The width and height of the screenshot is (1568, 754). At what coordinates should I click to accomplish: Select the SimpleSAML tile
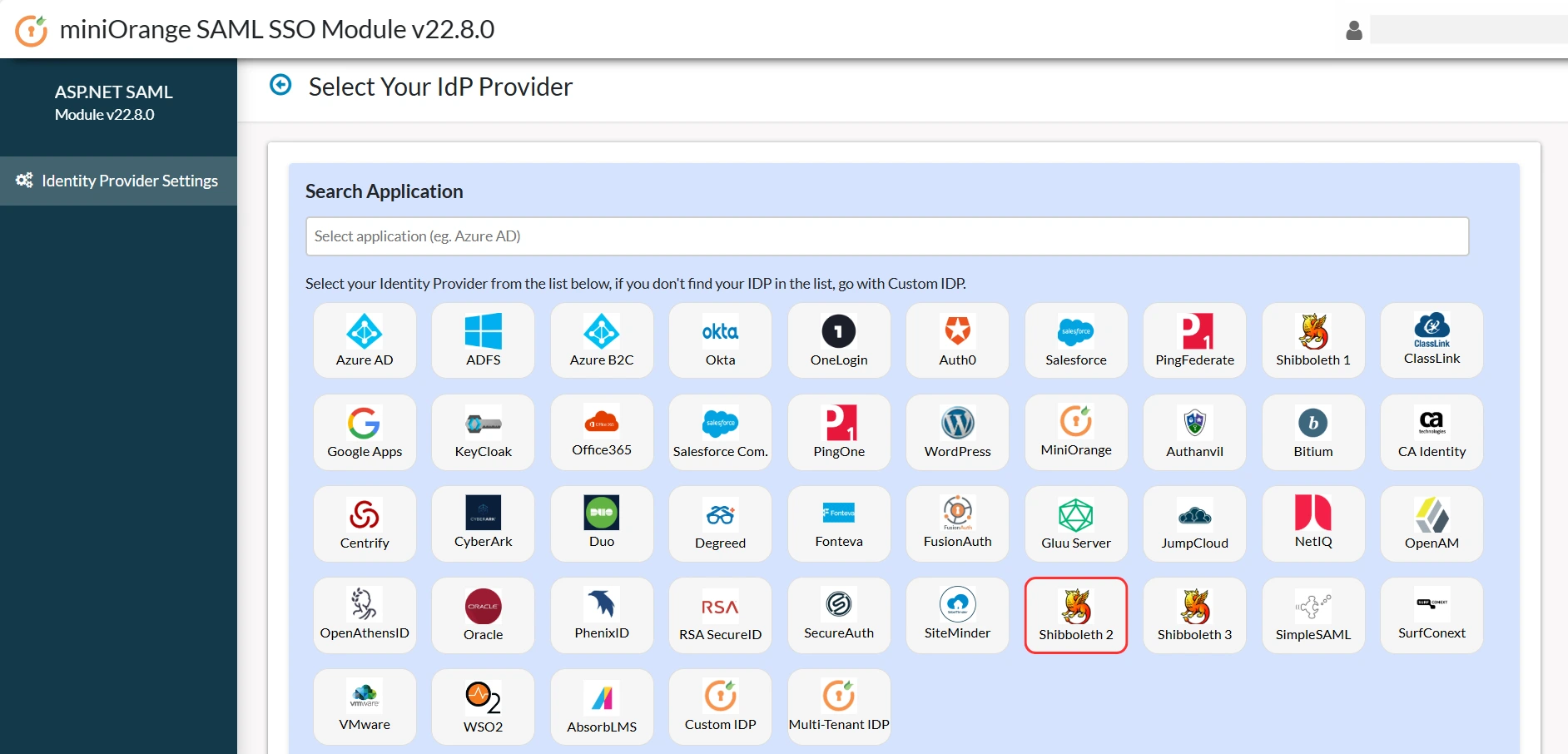(1313, 615)
